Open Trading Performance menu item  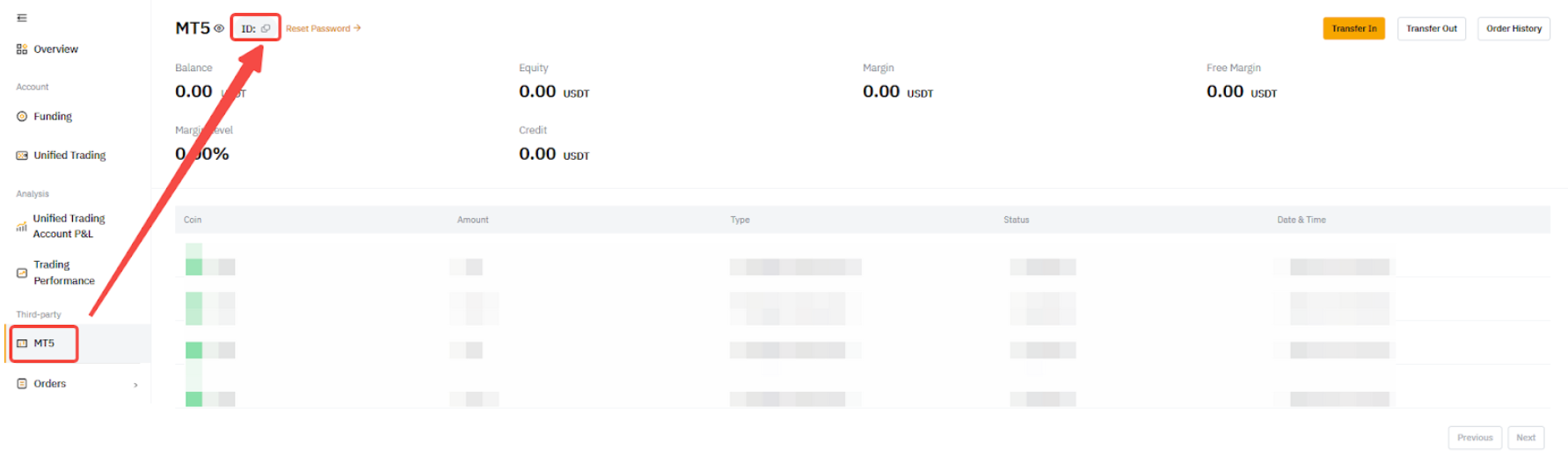[63, 272]
